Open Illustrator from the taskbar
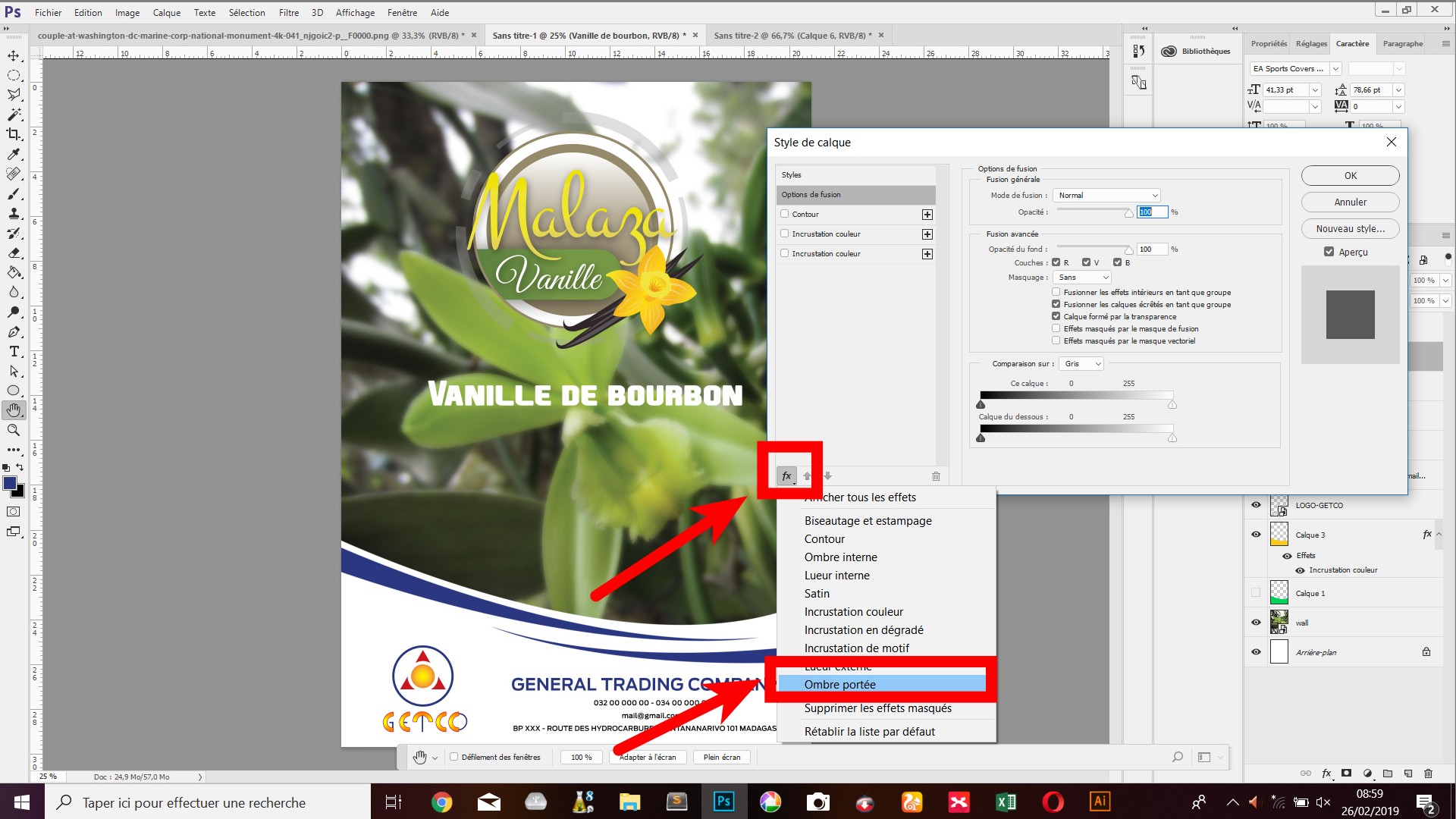This screenshot has height=819, width=1456. pyautogui.click(x=1100, y=802)
